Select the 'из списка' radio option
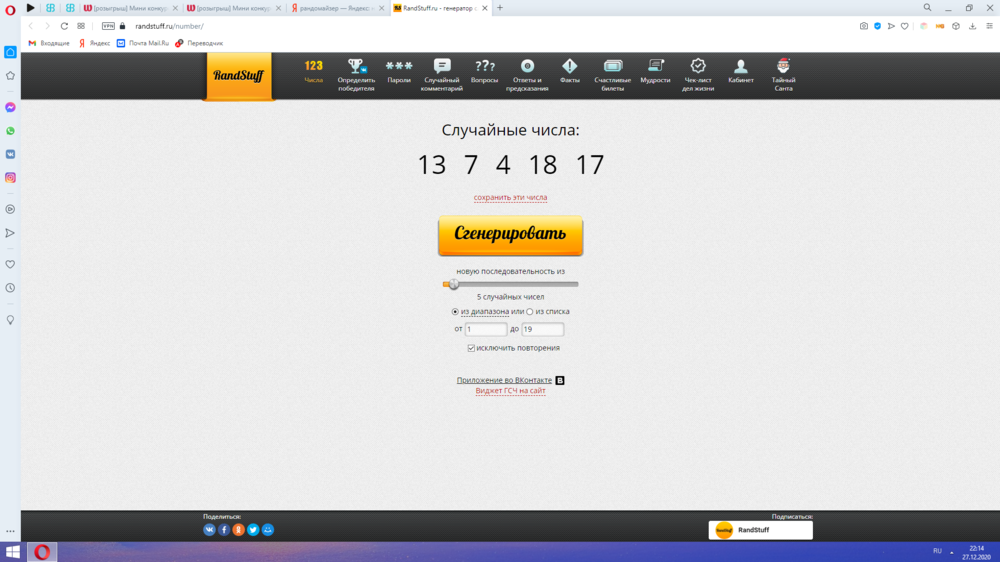This screenshot has width=1000, height=562. click(x=530, y=312)
